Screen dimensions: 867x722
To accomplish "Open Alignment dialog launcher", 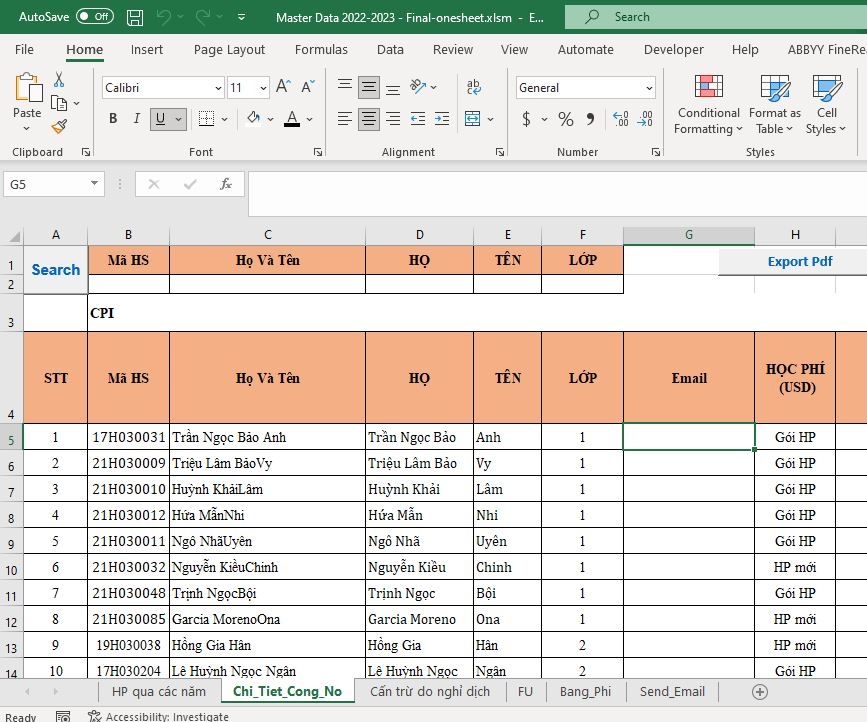I will tap(500, 152).
